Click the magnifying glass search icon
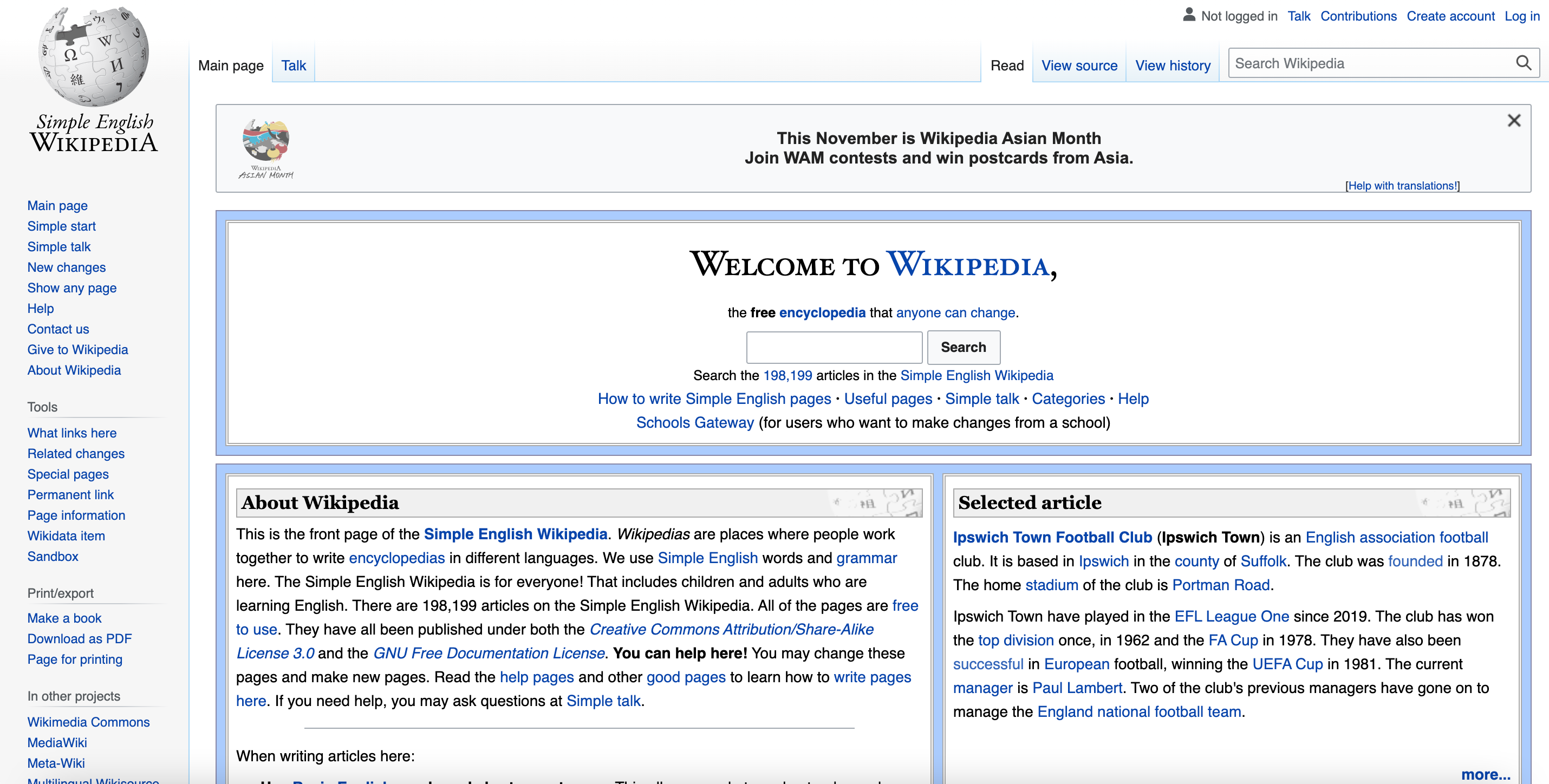1549x784 pixels. [1523, 63]
